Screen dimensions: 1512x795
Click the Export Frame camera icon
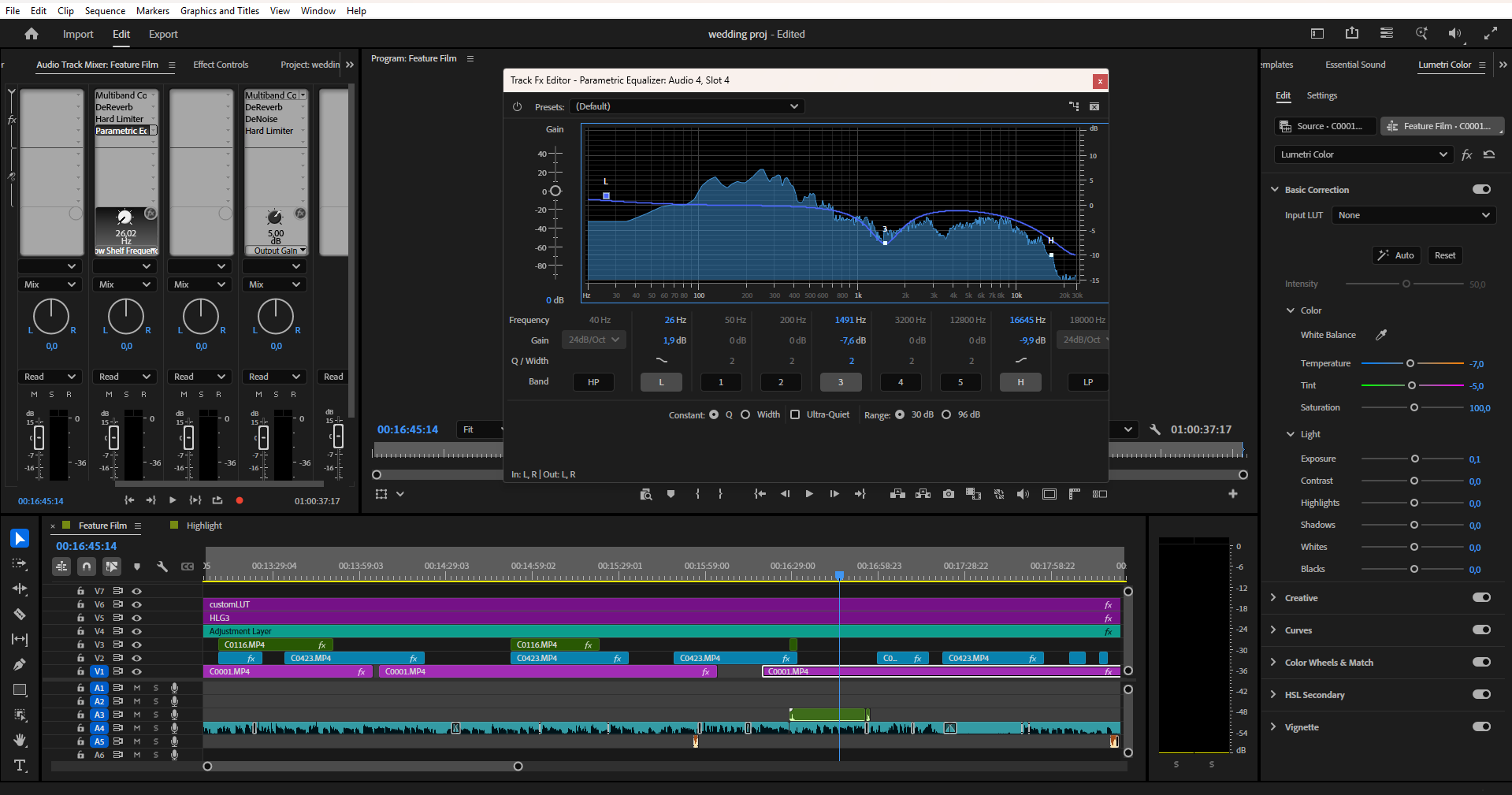coord(949,494)
